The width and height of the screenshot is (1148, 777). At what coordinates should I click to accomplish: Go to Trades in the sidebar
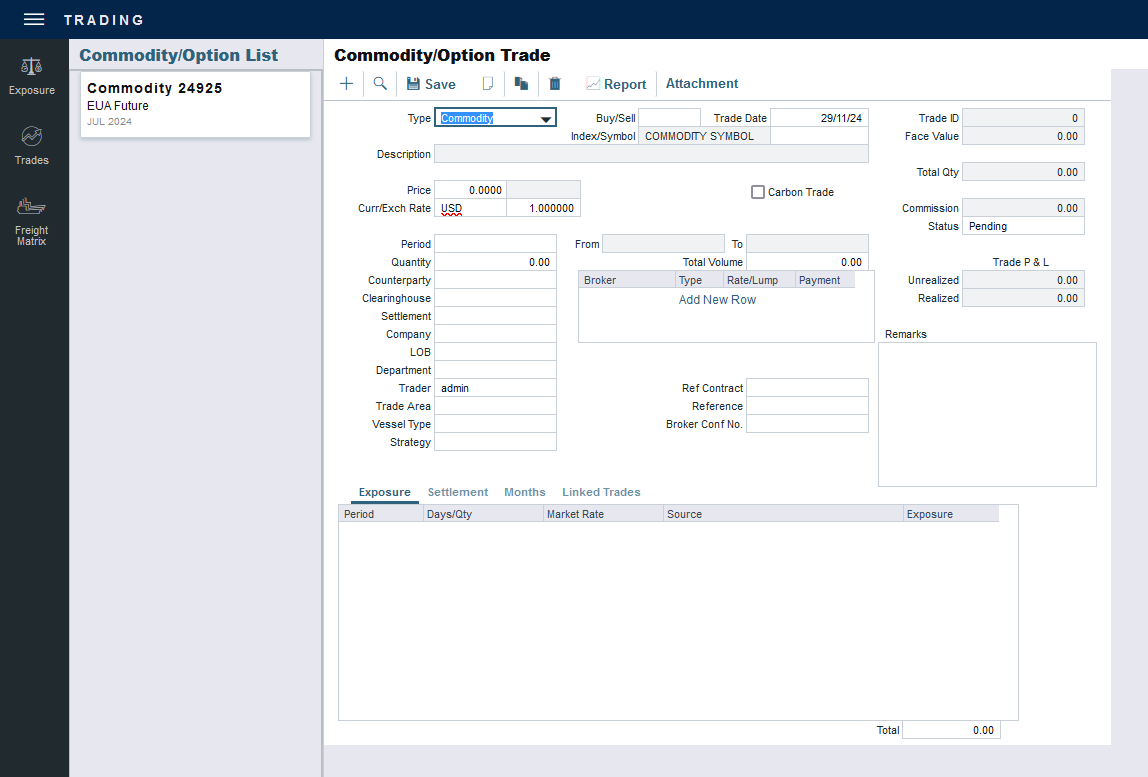point(32,146)
